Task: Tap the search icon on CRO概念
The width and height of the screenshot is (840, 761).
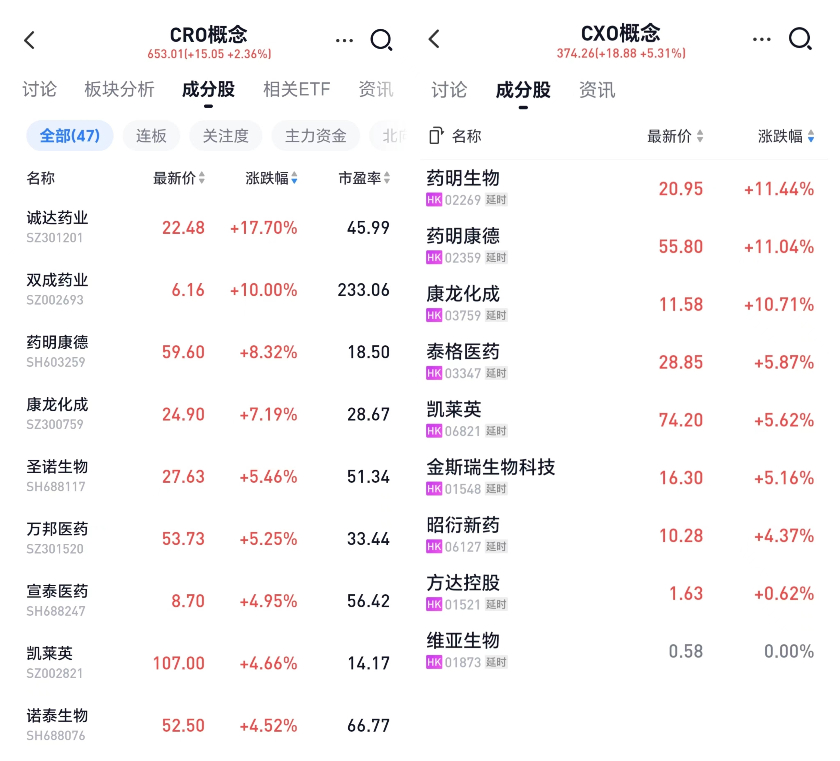Action: pos(381,40)
